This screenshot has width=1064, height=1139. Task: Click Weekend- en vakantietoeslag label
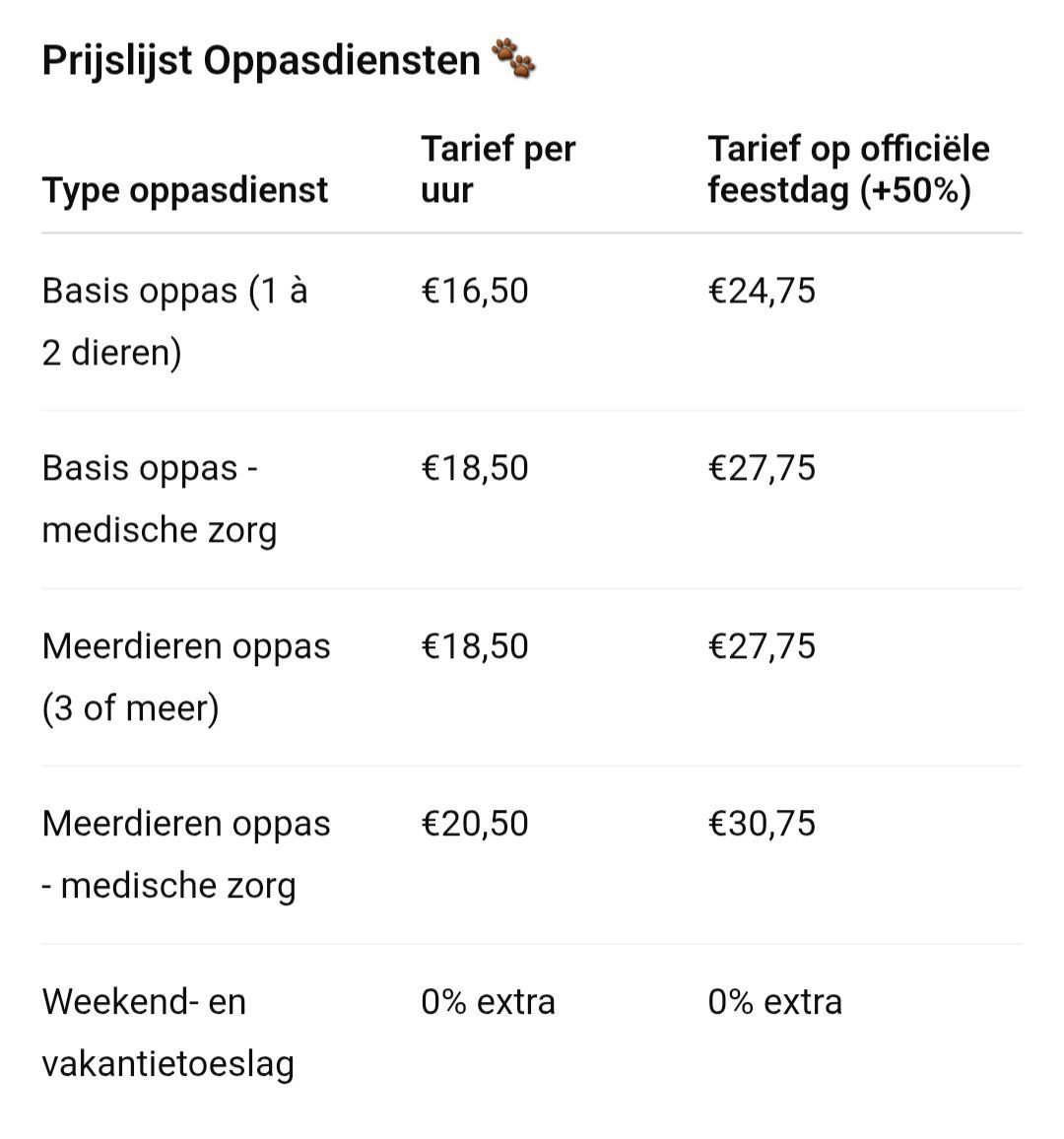coord(167,1033)
